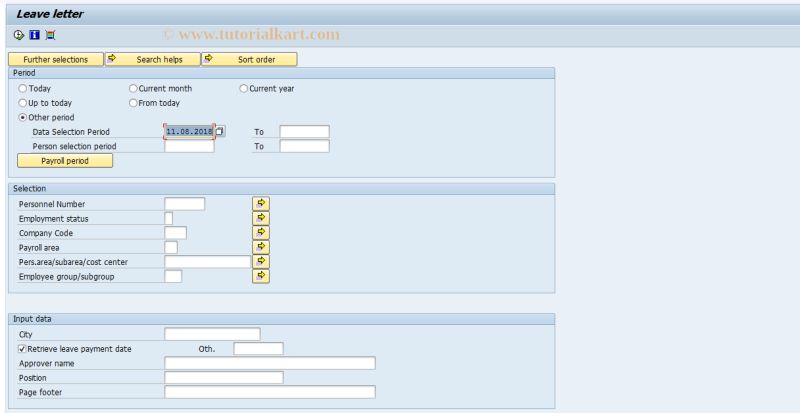Click the Payroll period button

coord(65,161)
